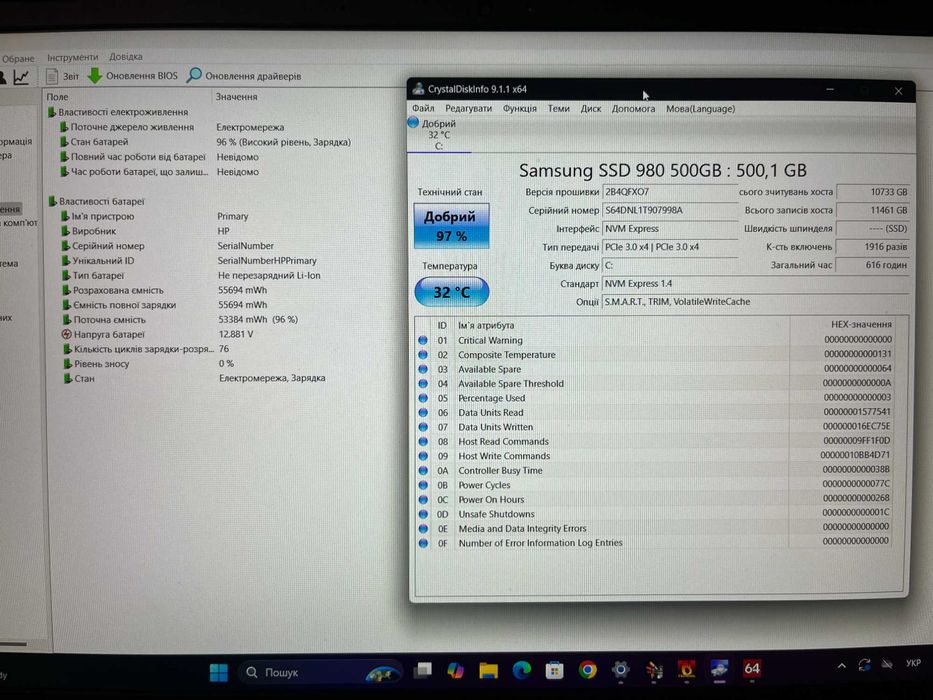Click the CrystalDiskInfo title bar app icon
Screen dimensions: 933x700
tap(418, 89)
